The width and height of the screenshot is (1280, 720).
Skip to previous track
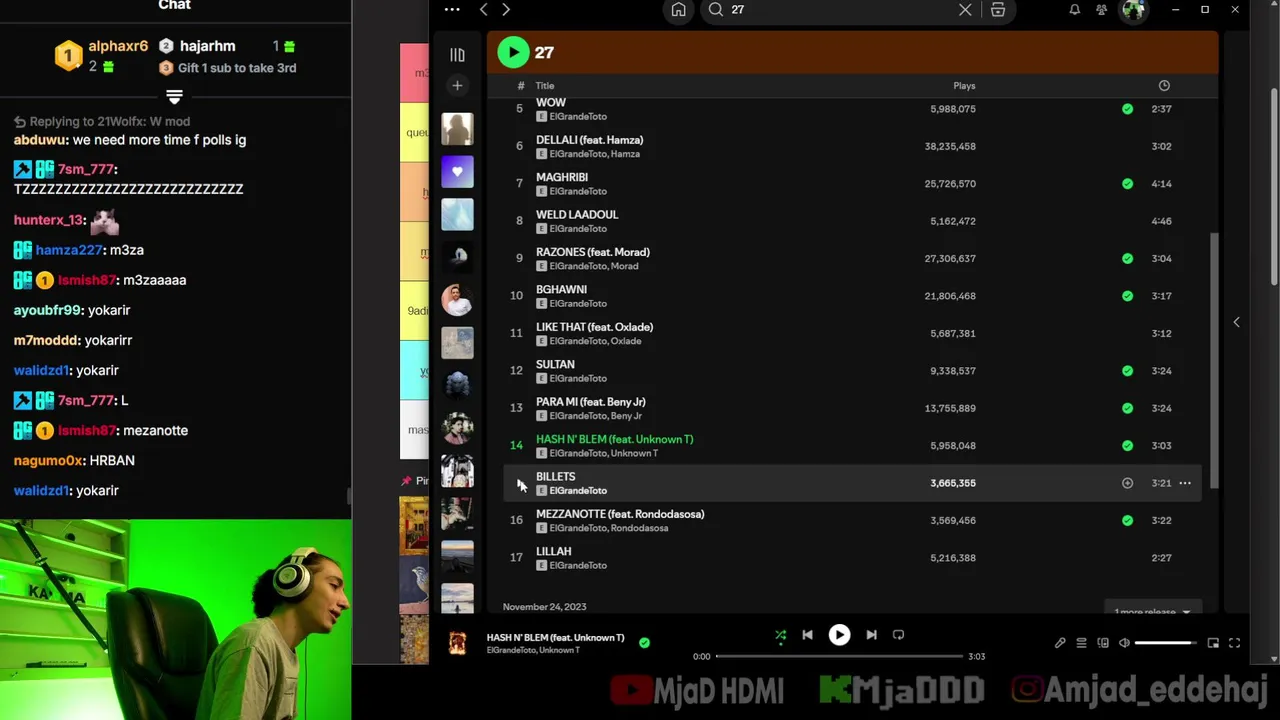pos(807,635)
